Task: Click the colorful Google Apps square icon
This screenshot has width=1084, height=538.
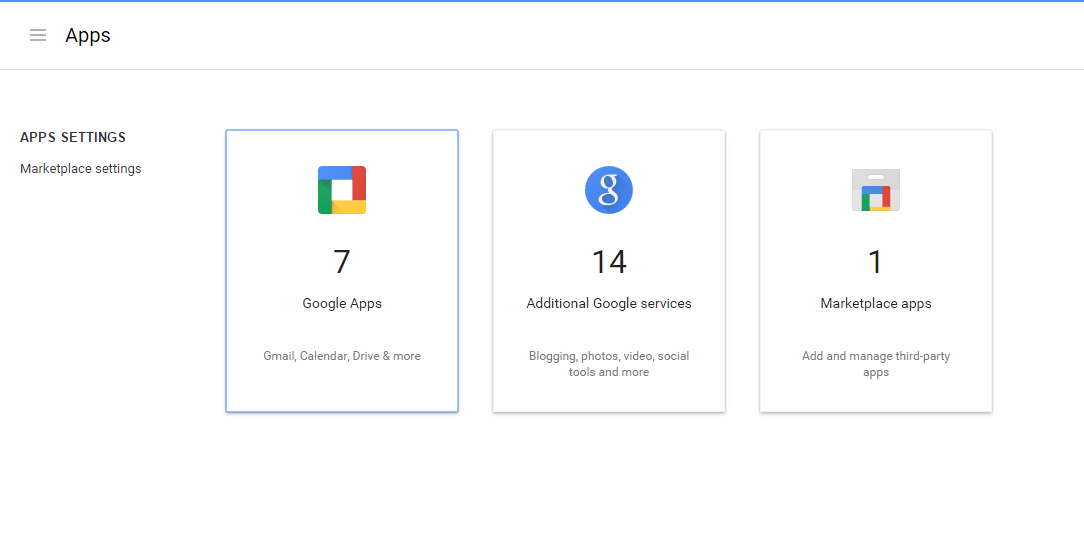Action: click(x=342, y=190)
